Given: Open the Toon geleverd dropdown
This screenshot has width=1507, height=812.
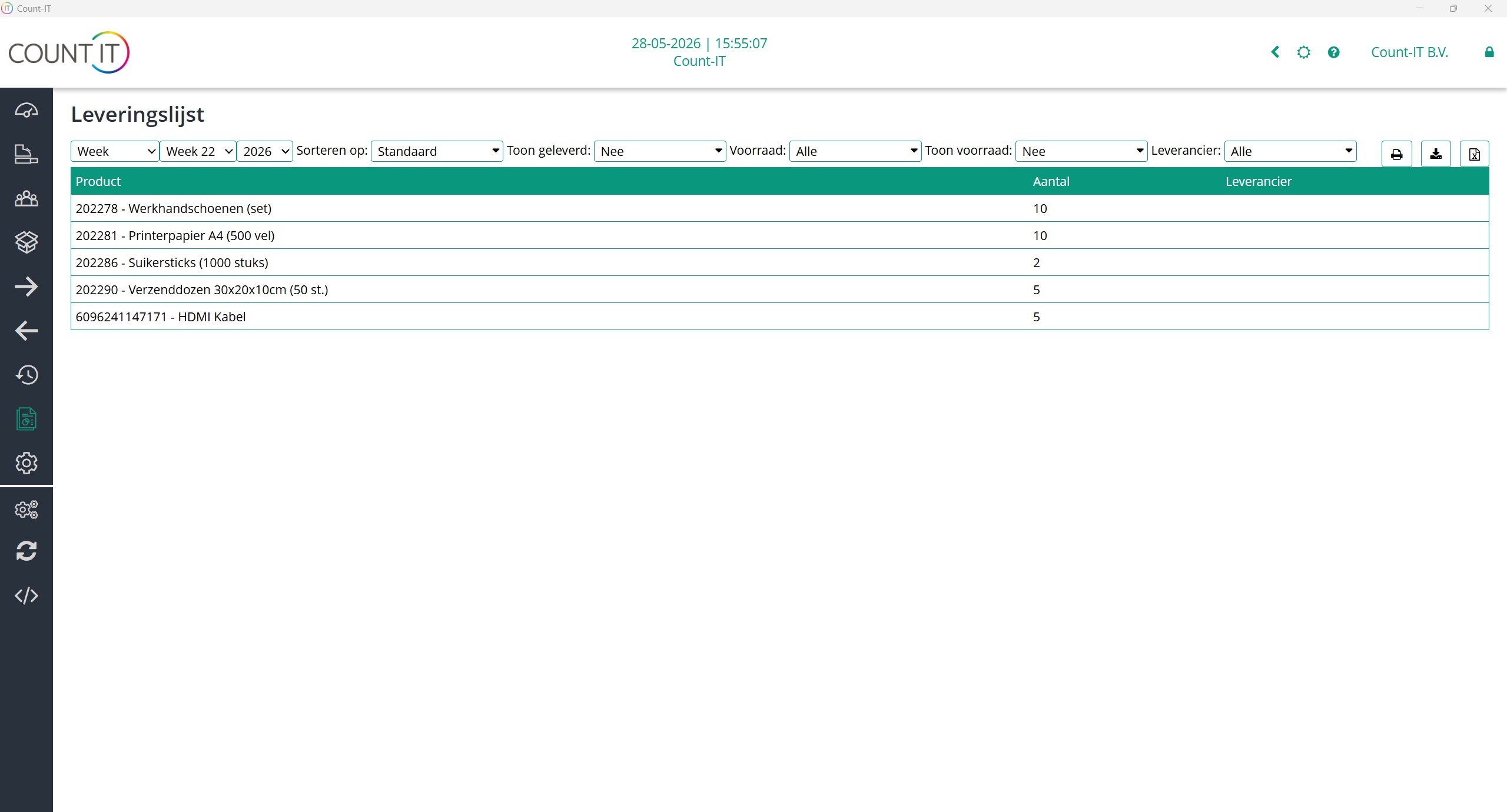Looking at the screenshot, I should 660,151.
